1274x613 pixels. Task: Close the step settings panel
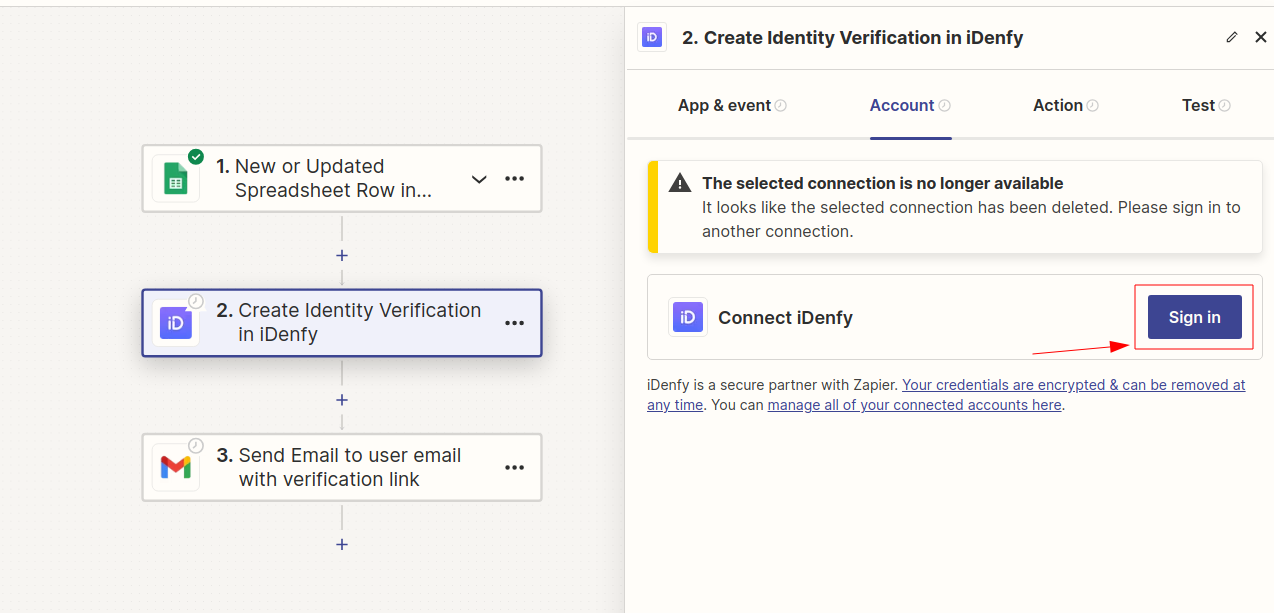(x=1260, y=36)
